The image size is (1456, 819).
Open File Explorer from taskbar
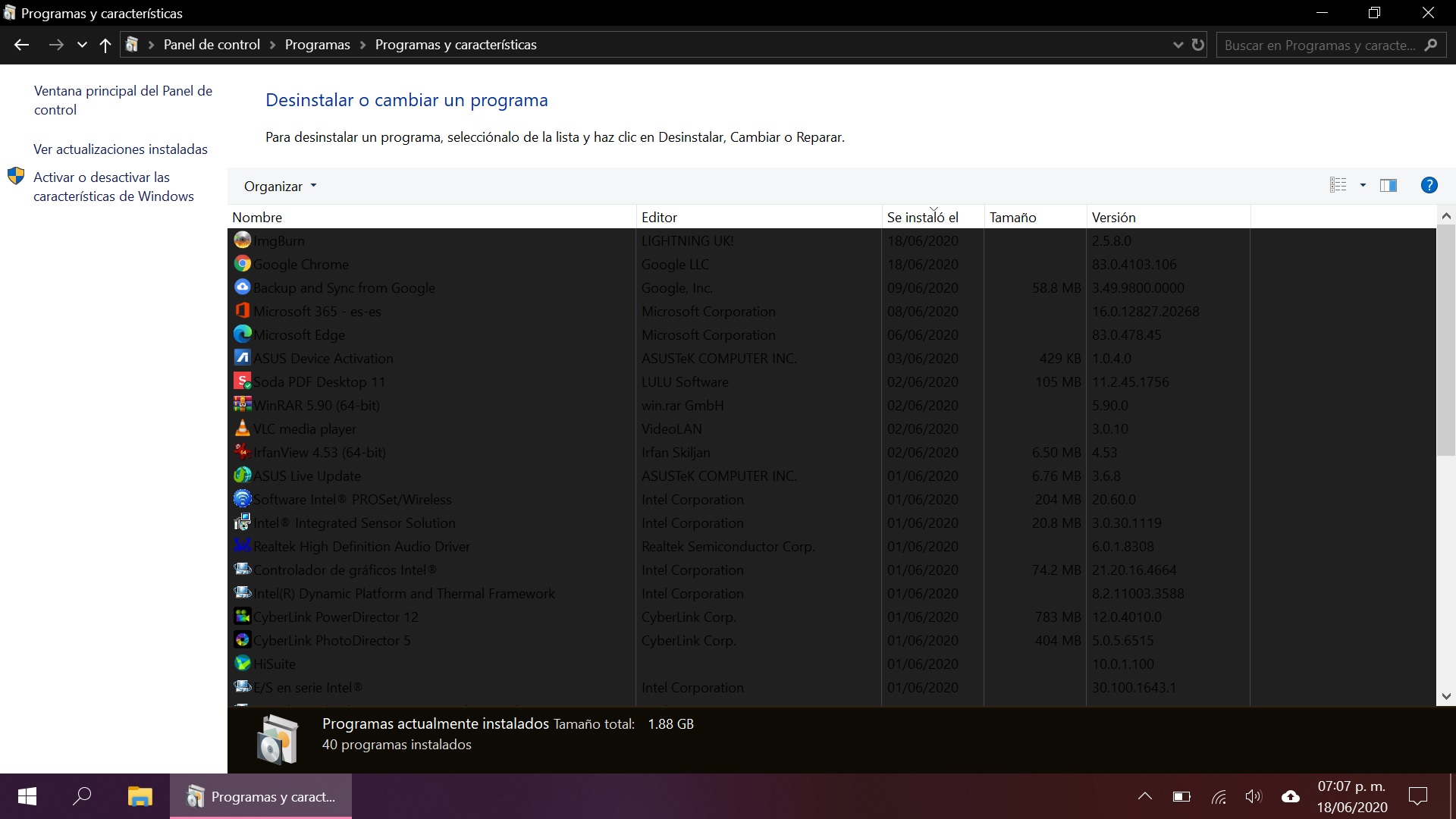[140, 796]
